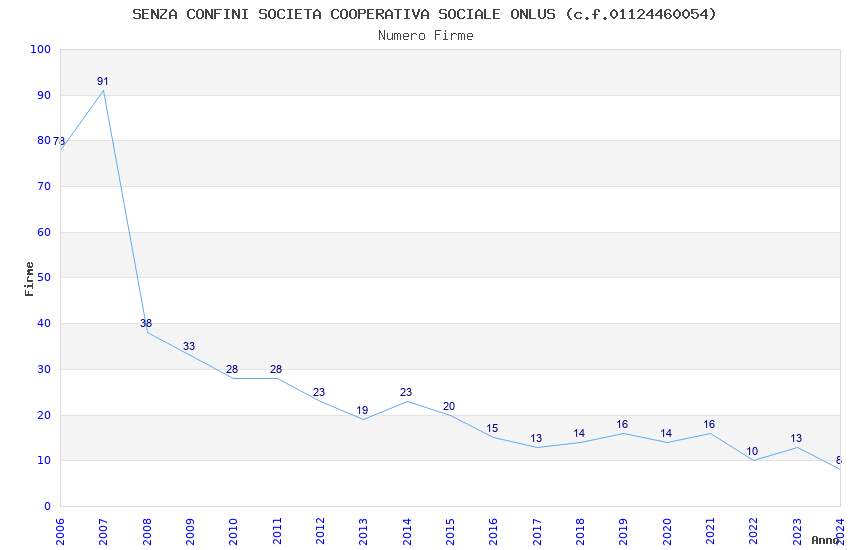Click the 'Numero Firme' subtitle
The width and height of the screenshot is (850, 550).
[x=426, y=36]
